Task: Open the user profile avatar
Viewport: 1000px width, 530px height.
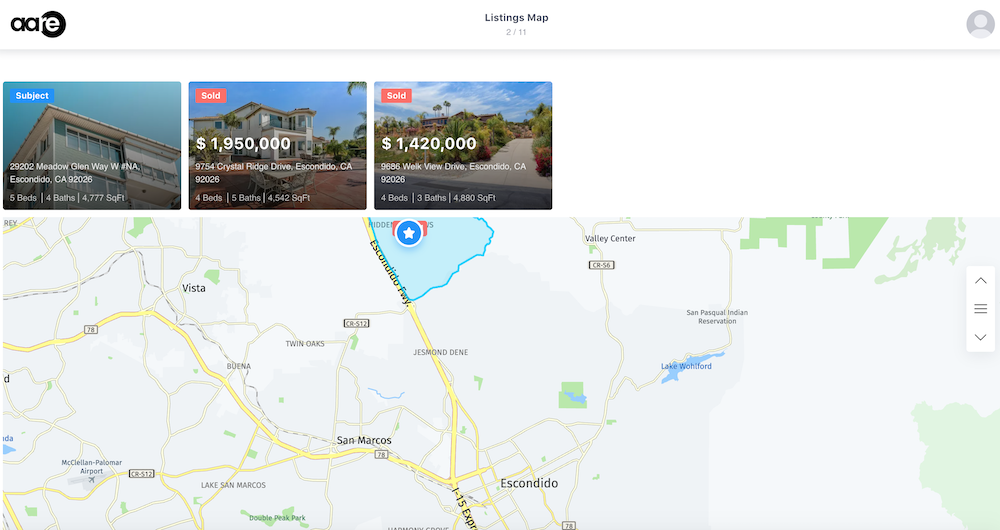Action: 980,24
